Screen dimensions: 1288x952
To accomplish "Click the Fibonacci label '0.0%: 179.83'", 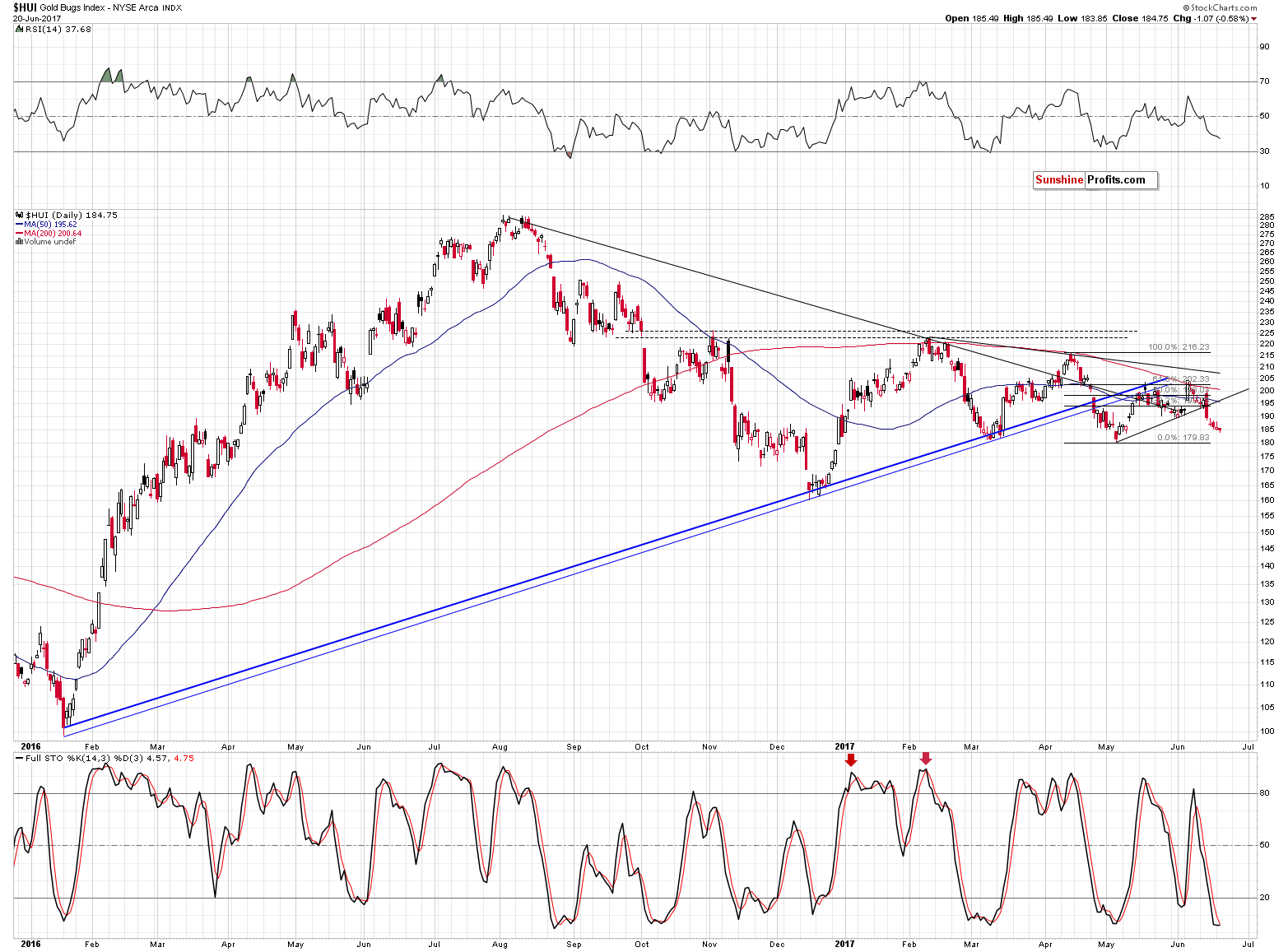I will pos(1183,438).
